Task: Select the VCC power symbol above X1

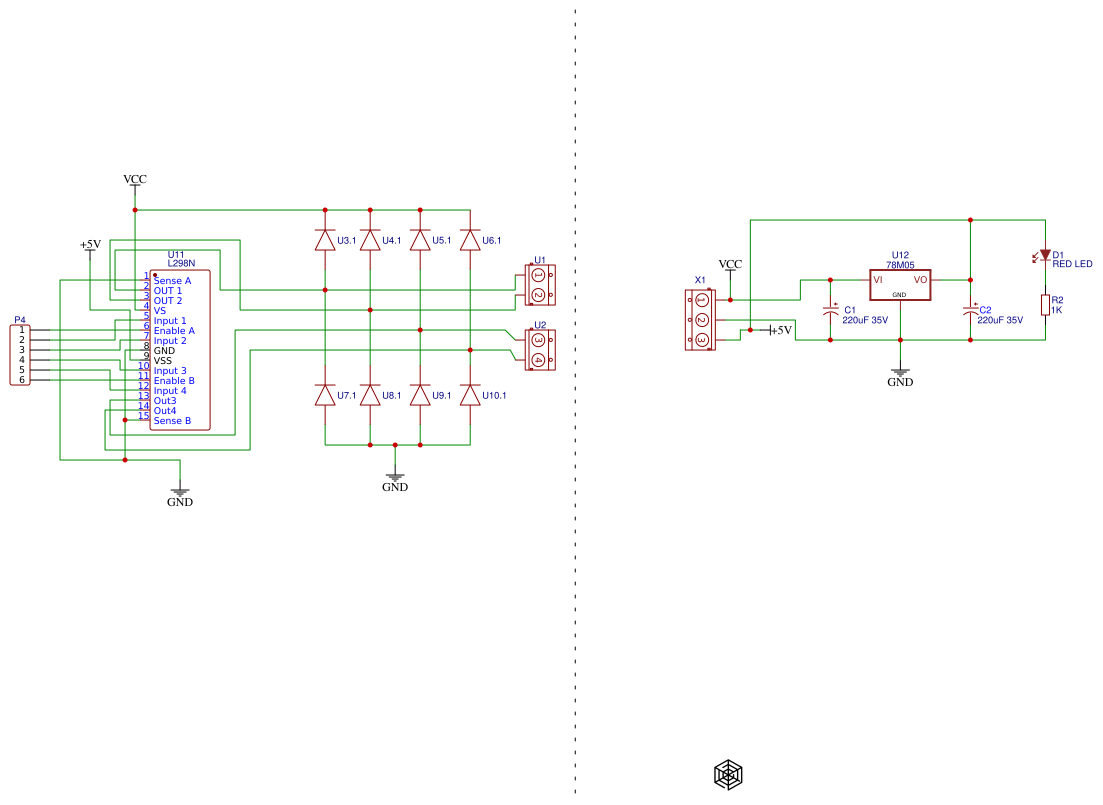Action: 730,266
